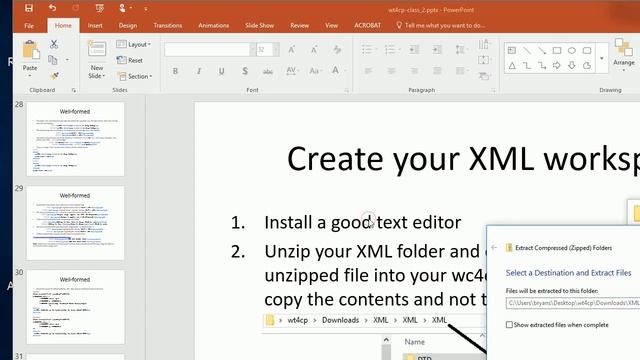Click the Cut scissors icon
Image resolution: width=640 pixels, height=360 pixels.
(54, 44)
